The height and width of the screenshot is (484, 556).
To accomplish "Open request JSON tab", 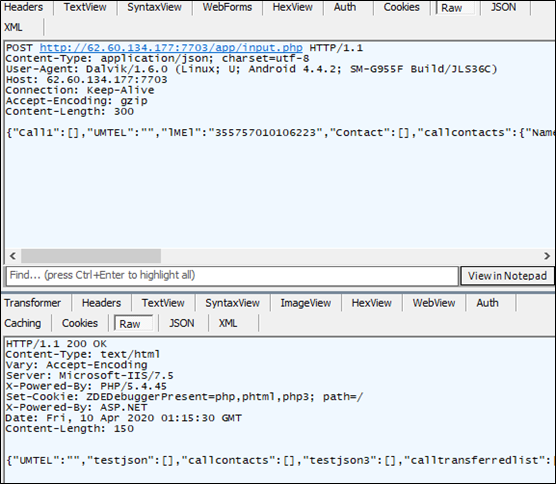I will (504, 7).
